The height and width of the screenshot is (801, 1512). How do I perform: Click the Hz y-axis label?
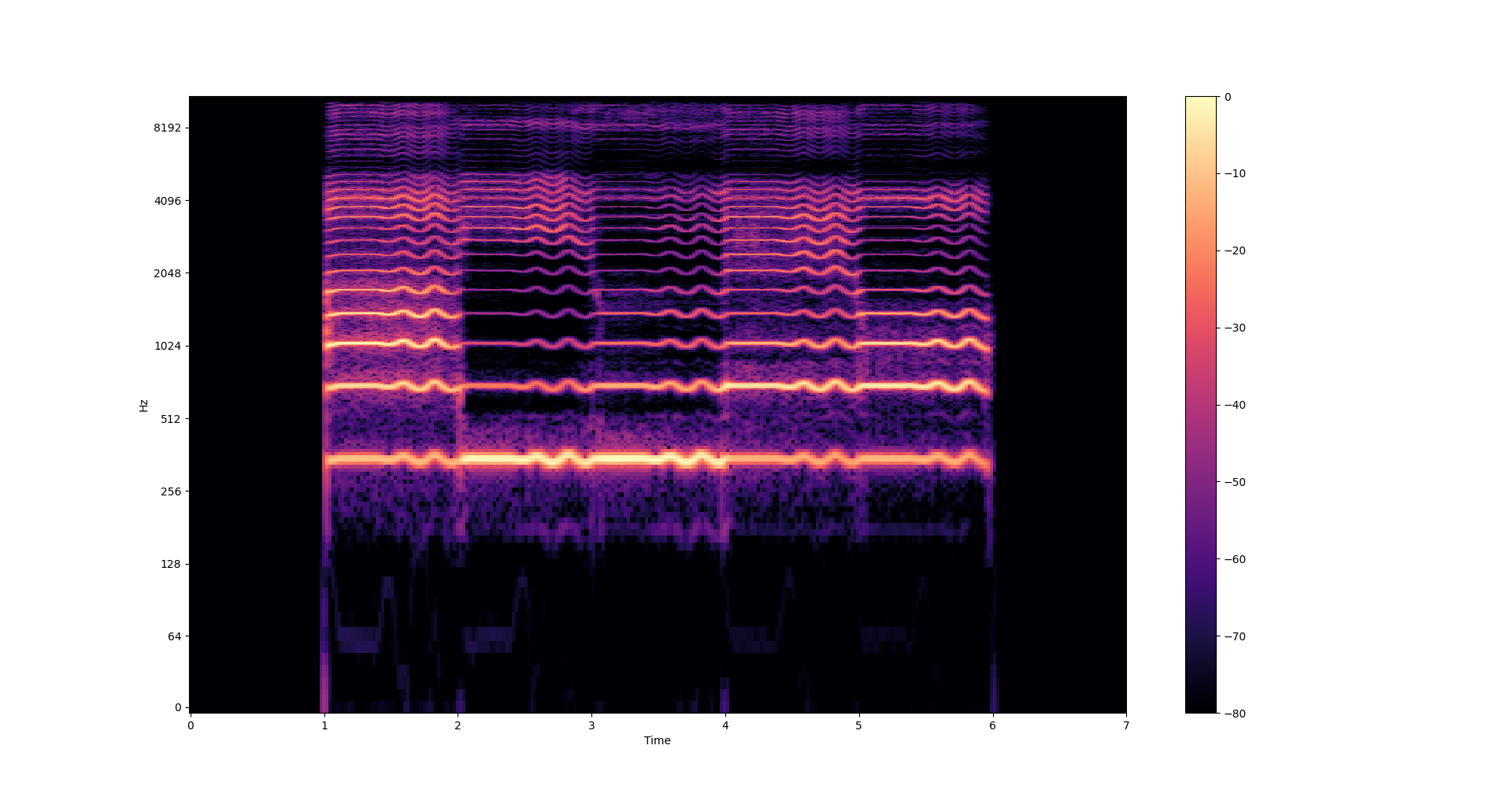coord(143,406)
